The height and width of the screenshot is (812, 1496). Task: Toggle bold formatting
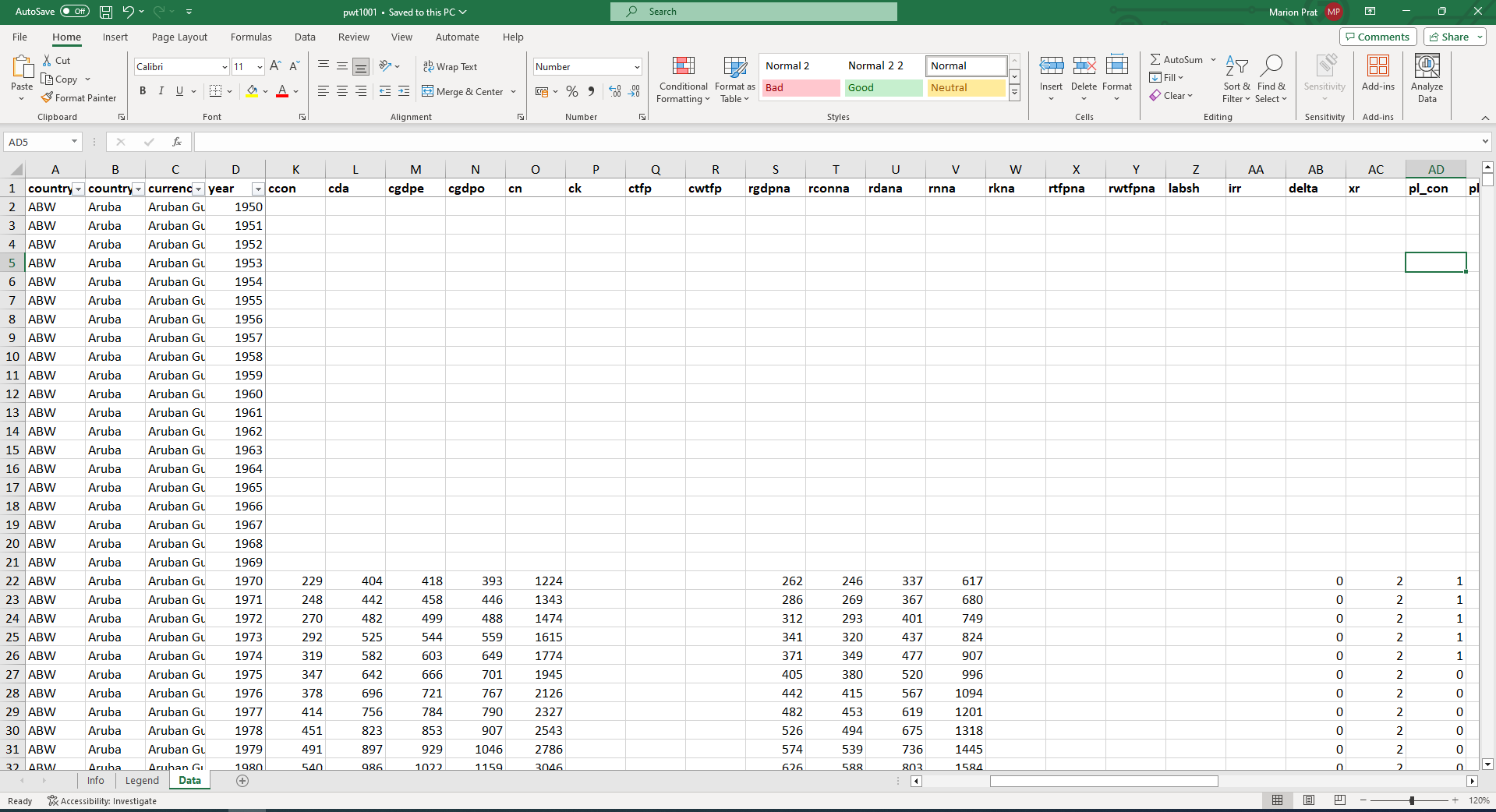coord(142,91)
